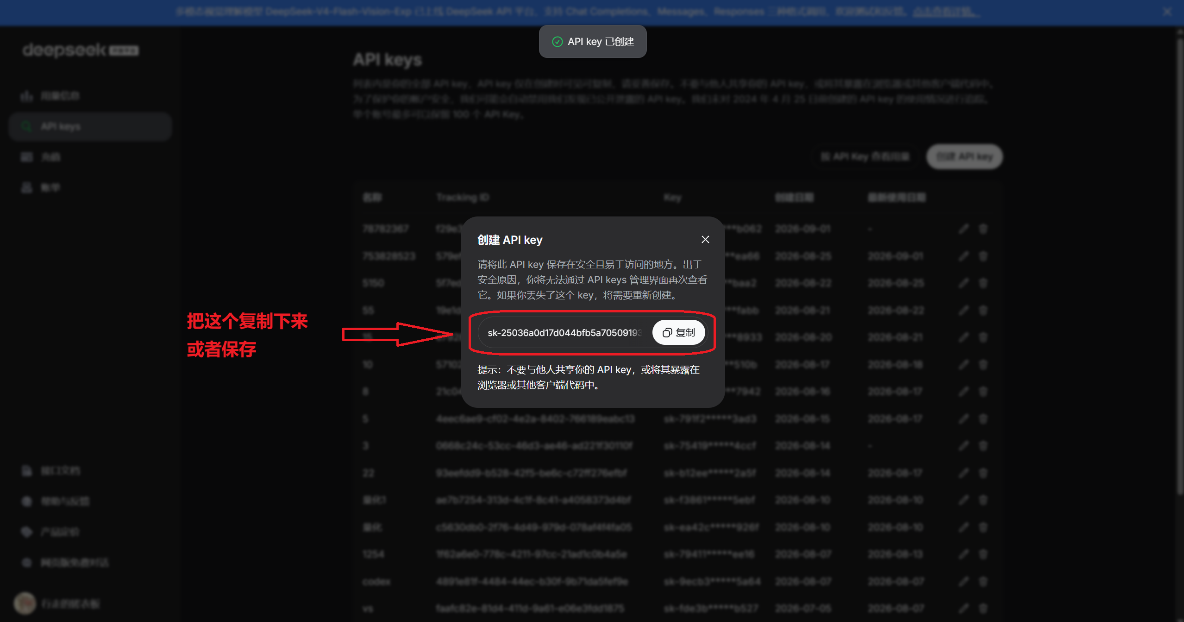Edit the key named vs

964,608
